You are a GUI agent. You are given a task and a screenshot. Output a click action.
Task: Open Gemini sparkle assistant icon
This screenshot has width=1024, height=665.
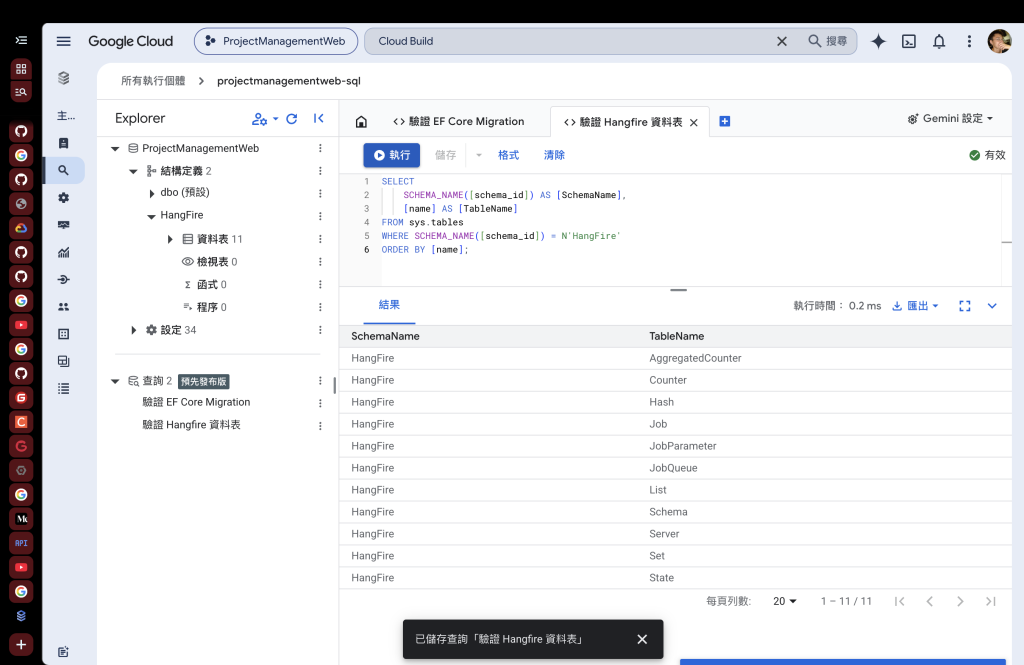click(878, 41)
